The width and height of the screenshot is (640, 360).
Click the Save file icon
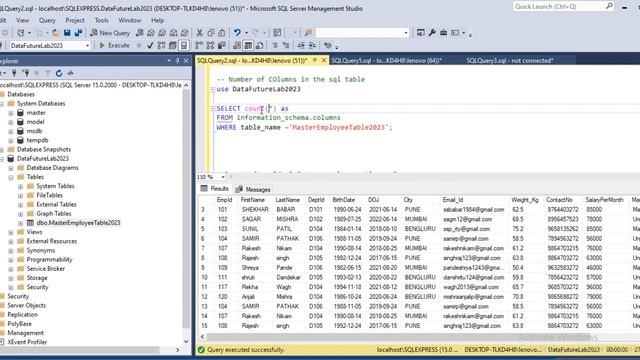tap(67, 33)
